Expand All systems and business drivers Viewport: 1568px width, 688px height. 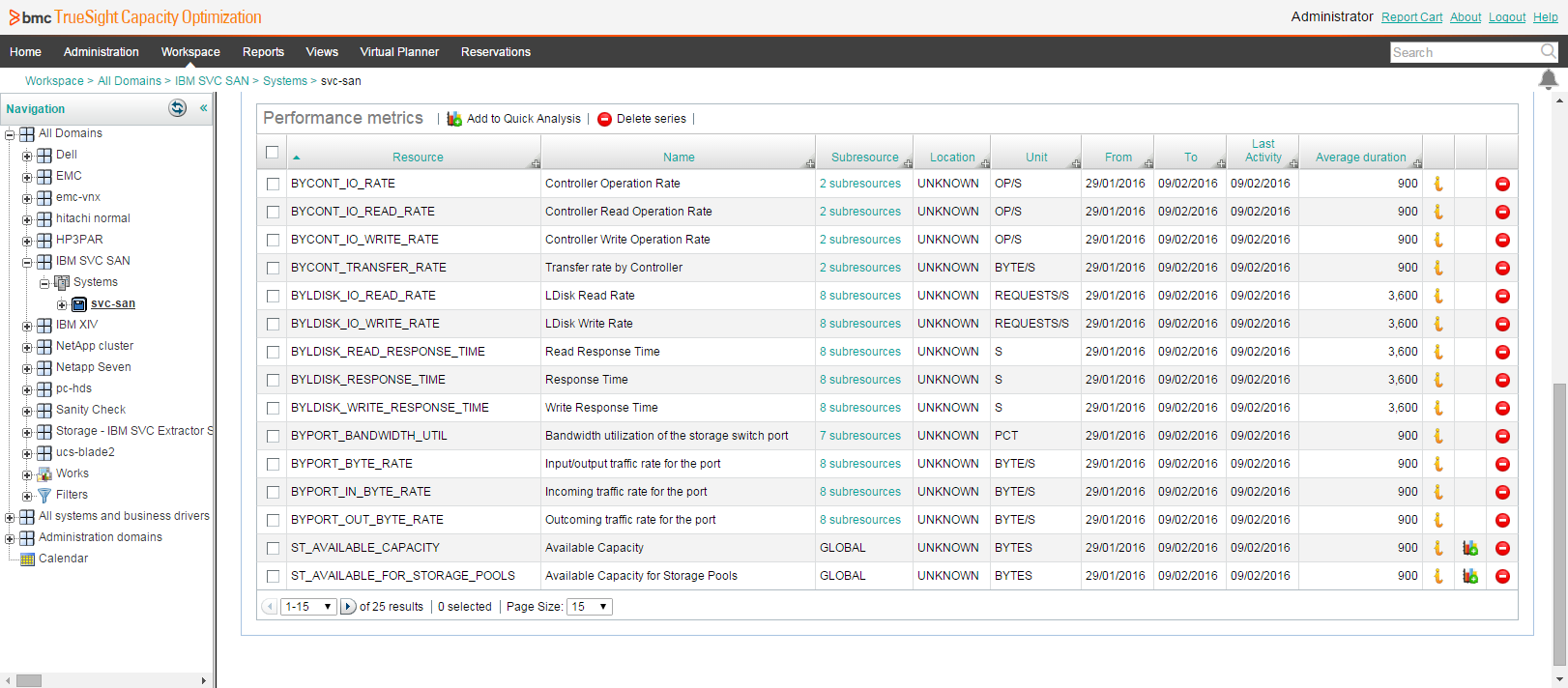[x=10, y=517]
